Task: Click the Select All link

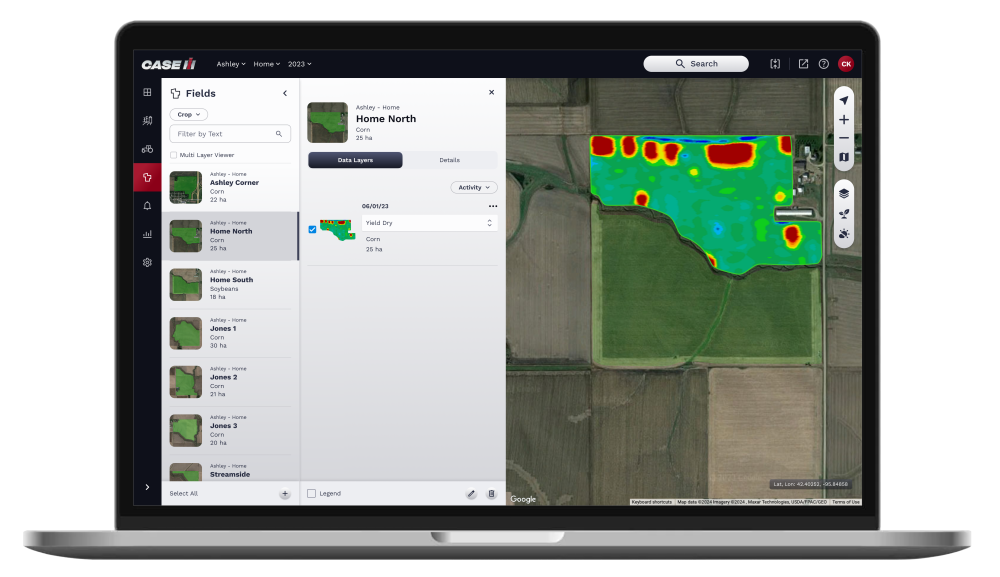Action: (x=183, y=494)
